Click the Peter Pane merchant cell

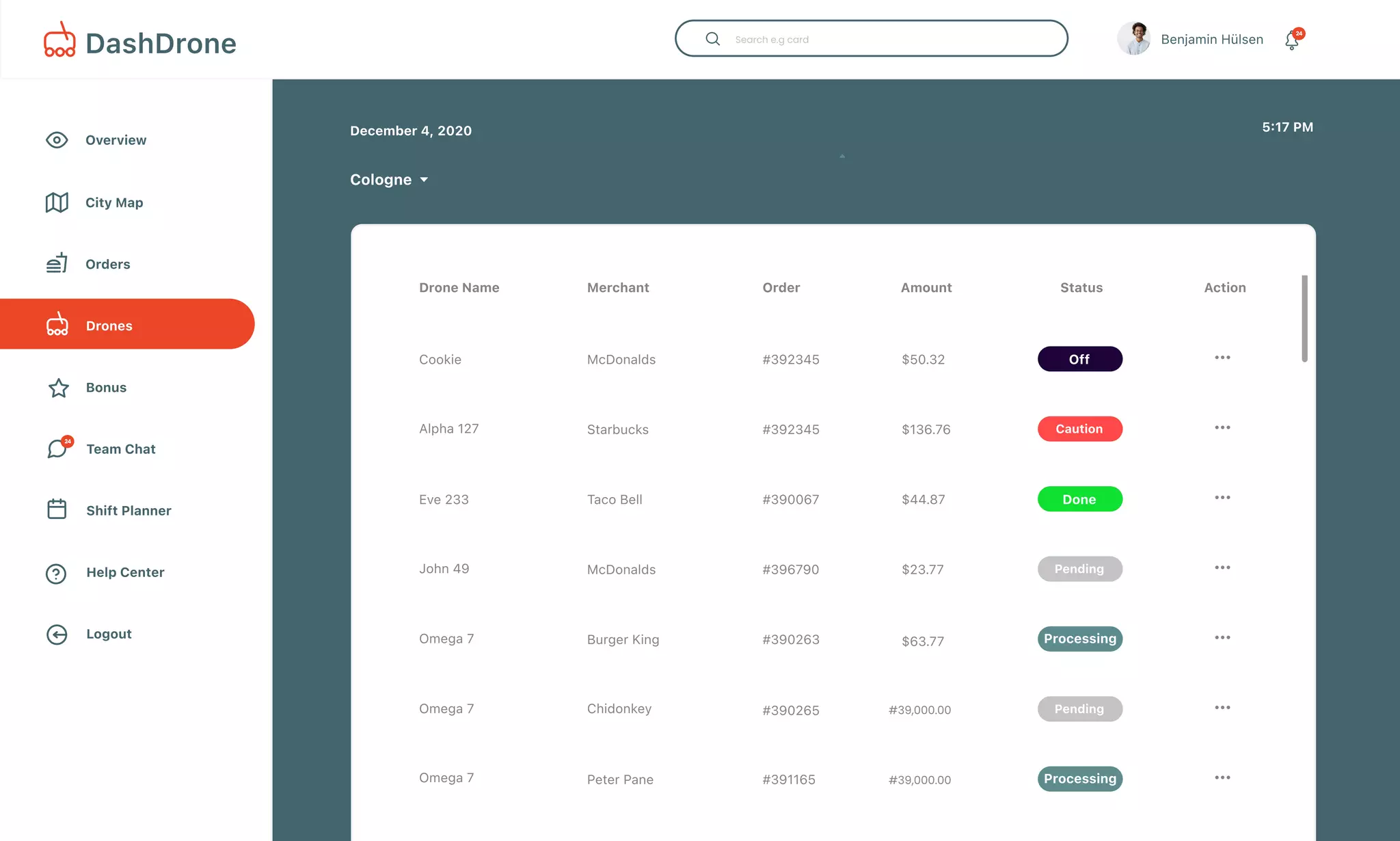620,779
